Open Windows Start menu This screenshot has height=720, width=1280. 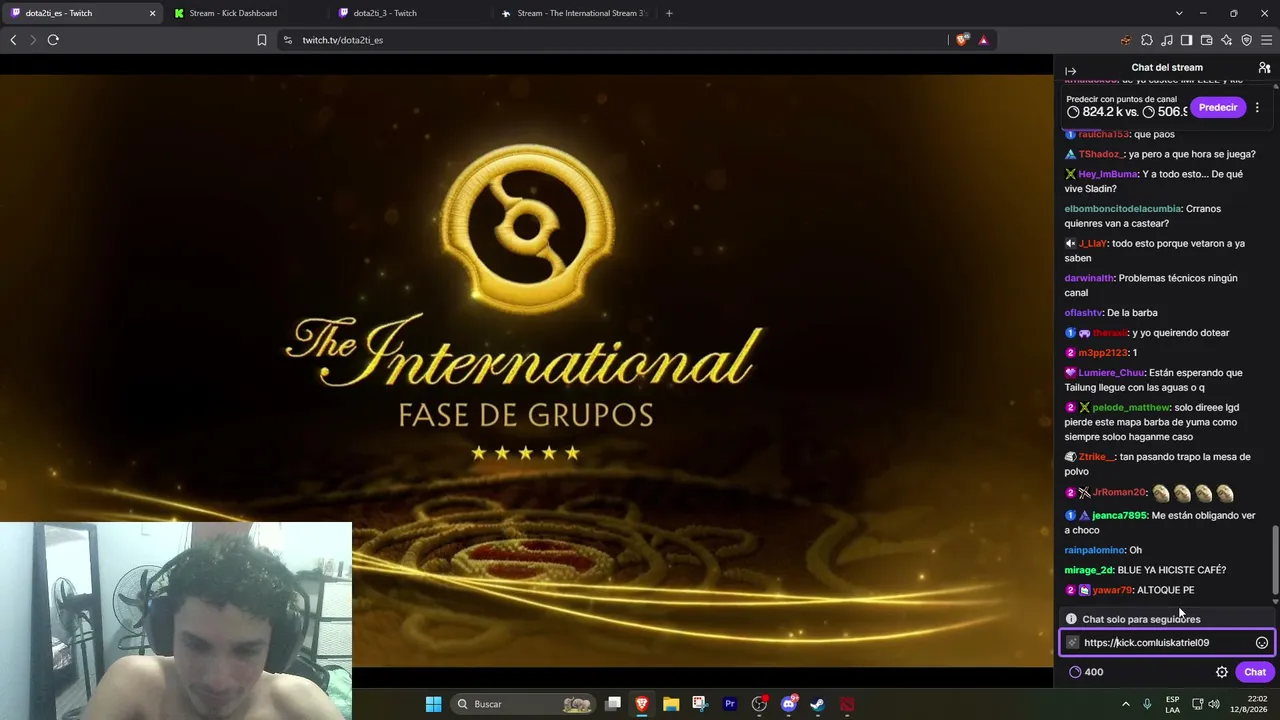[x=433, y=704]
